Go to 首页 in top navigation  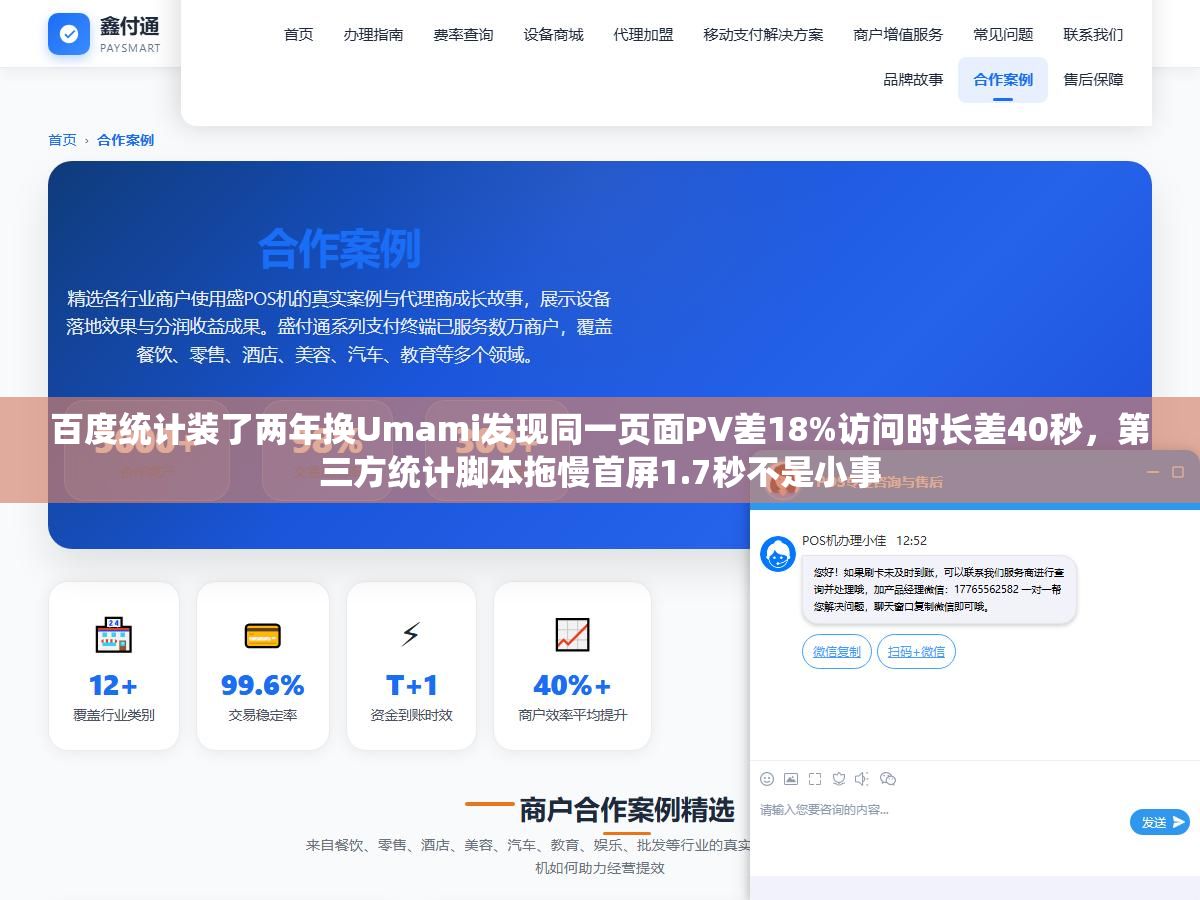pos(298,34)
